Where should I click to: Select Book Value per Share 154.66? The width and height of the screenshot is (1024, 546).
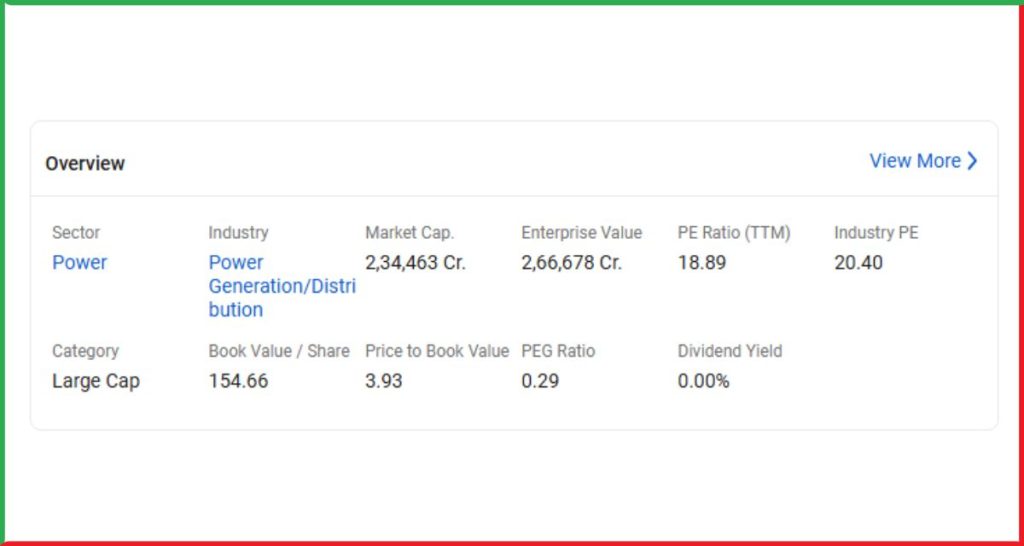[238, 381]
